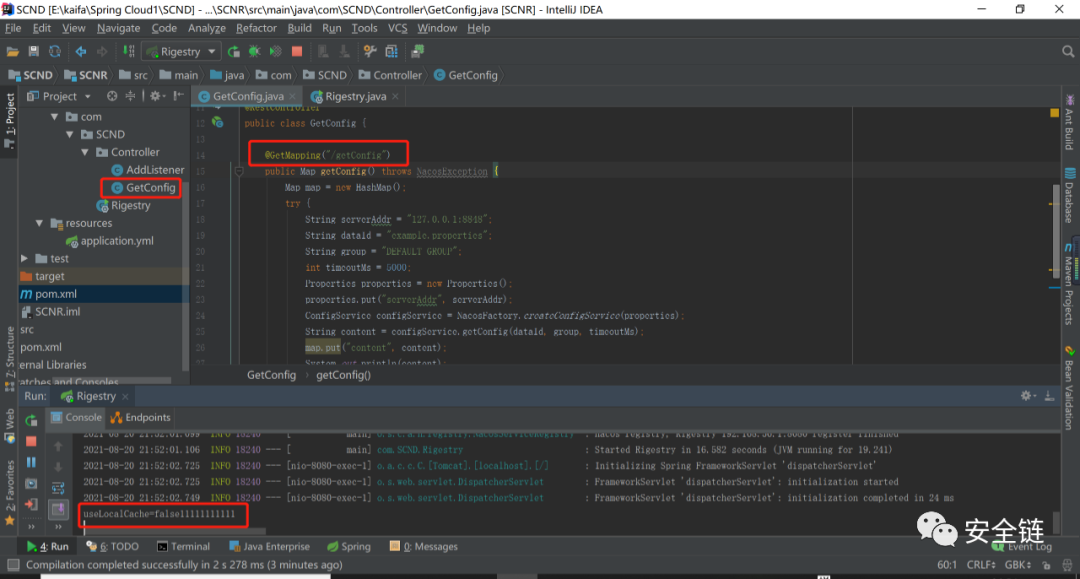Screen dimensions: 1080x579
Task: Navigate back with the blue arrow
Action: click(x=81, y=52)
